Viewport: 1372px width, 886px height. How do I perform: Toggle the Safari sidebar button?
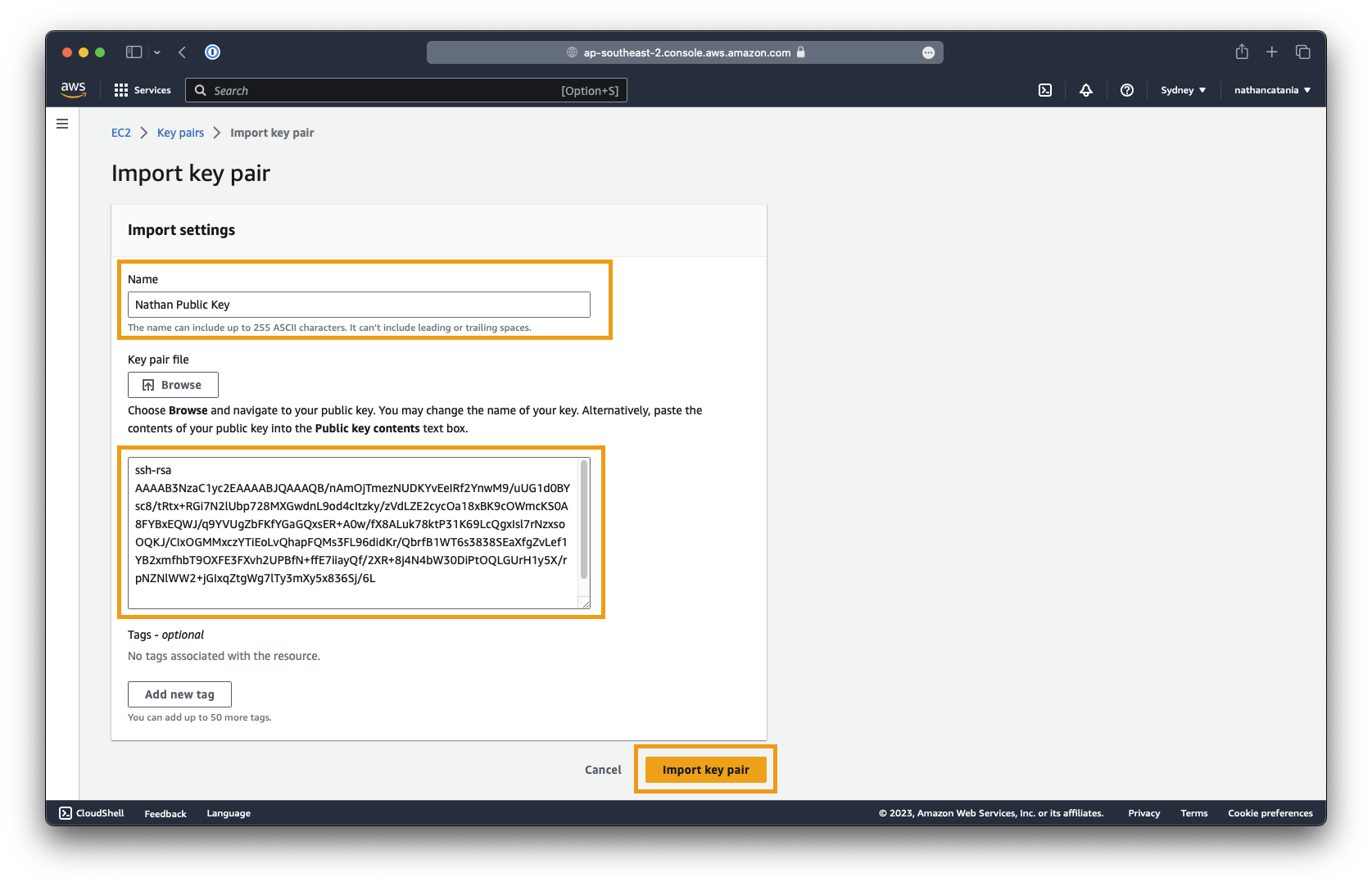134,52
